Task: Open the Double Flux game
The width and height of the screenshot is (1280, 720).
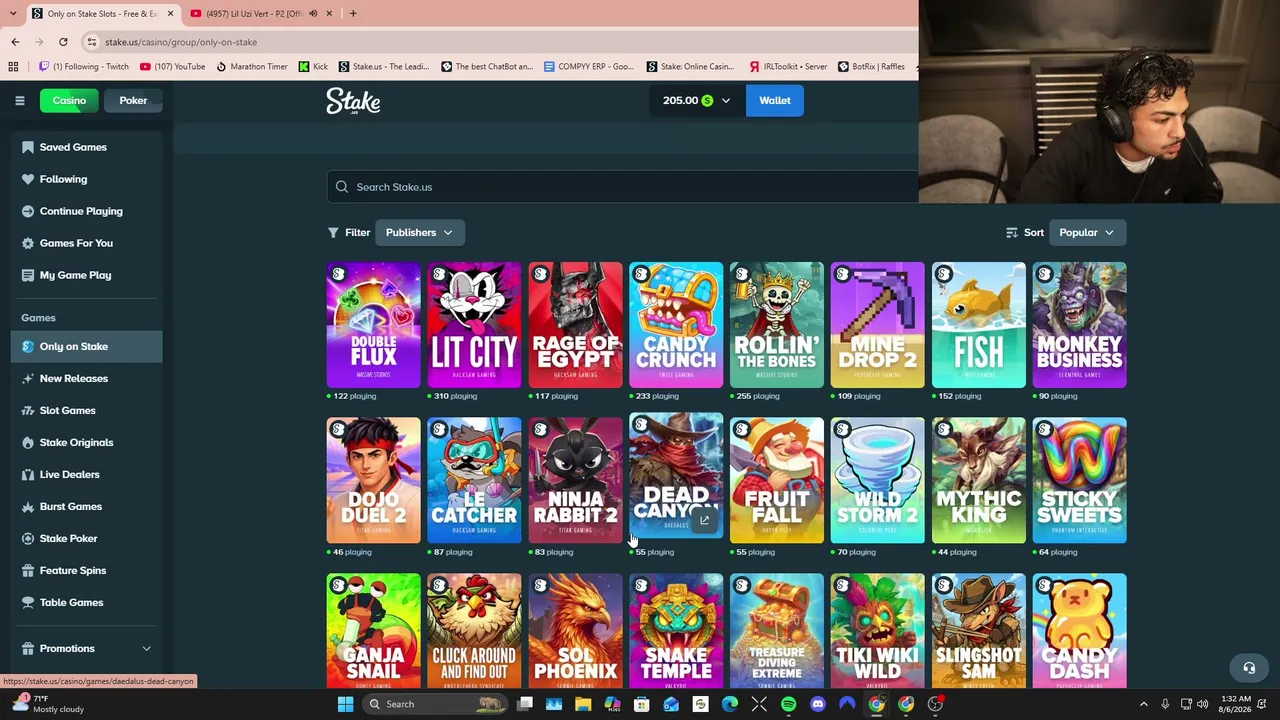Action: coord(373,325)
